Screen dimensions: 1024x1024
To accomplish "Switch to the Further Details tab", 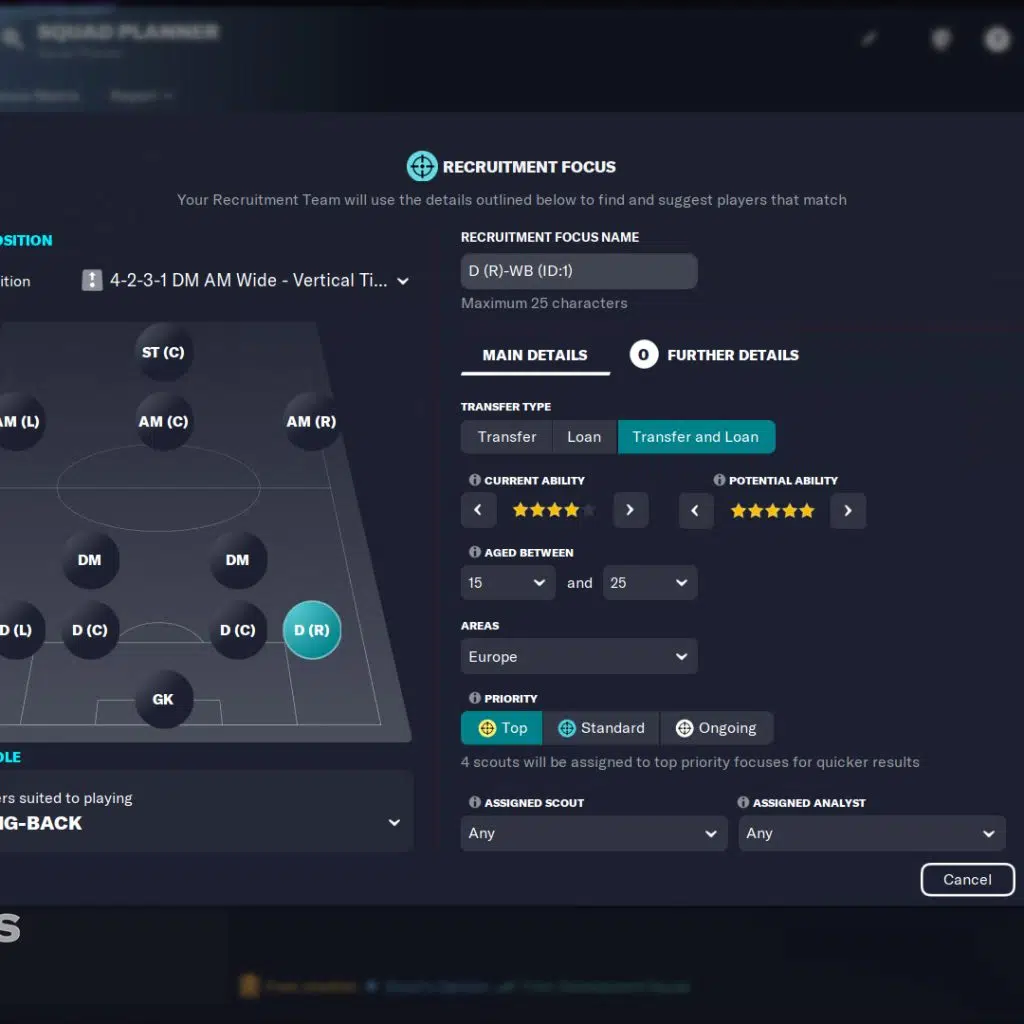I will (732, 355).
